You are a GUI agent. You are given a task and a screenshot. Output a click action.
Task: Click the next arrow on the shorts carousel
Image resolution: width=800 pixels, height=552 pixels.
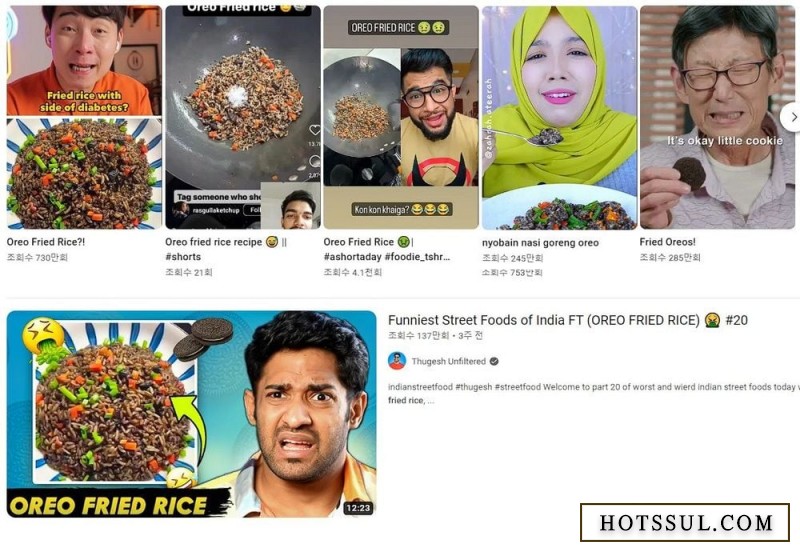(792, 117)
